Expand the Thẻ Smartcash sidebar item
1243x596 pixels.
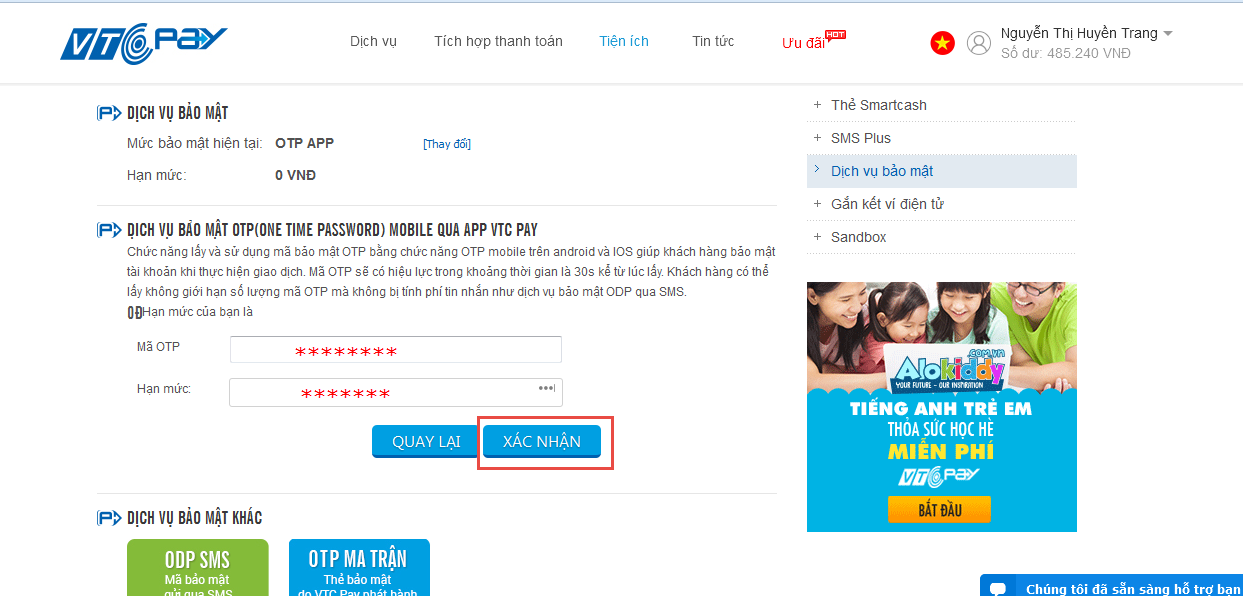click(x=941, y=105)
